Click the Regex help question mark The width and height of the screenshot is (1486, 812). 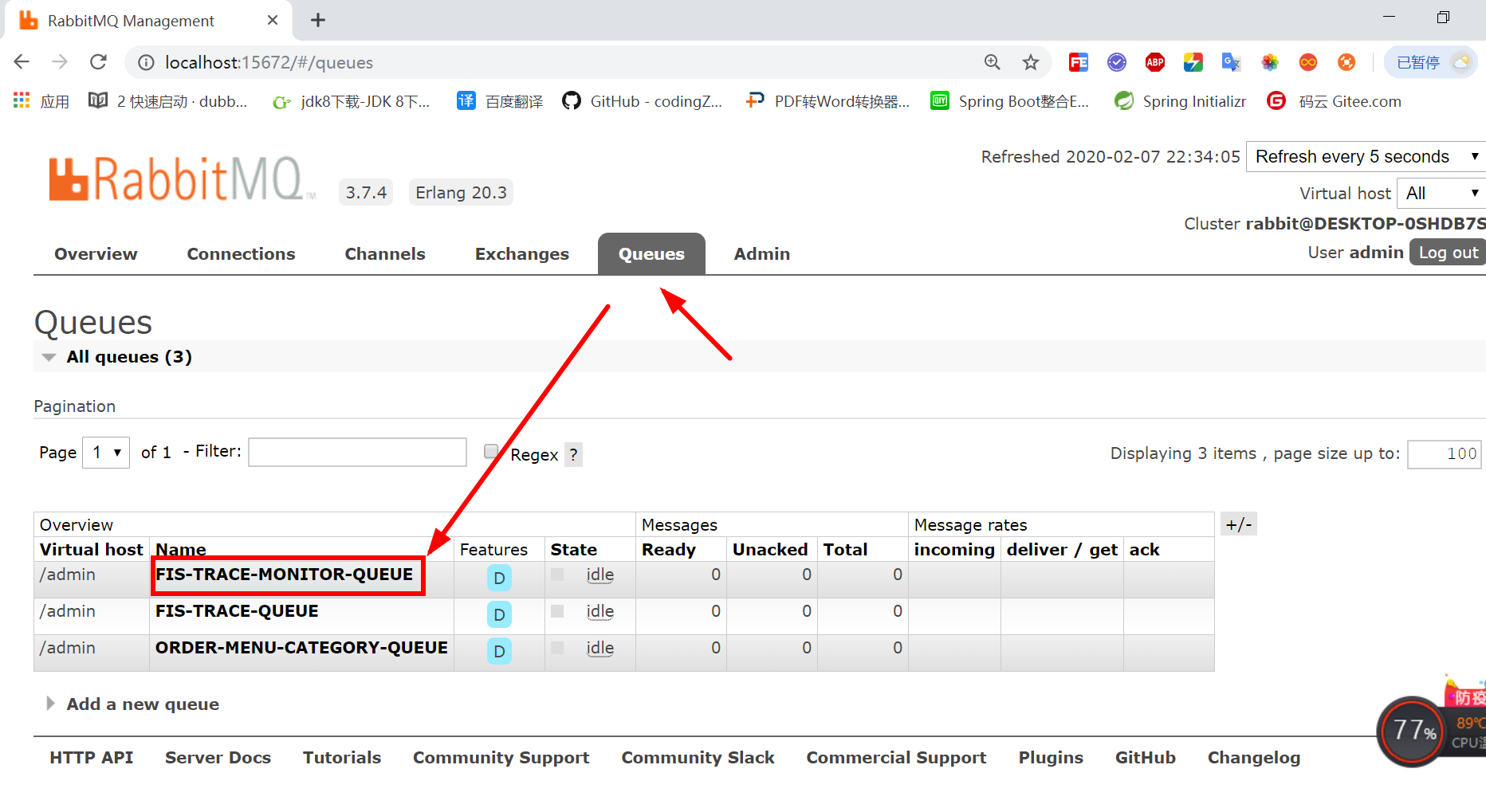pos(573,454)
